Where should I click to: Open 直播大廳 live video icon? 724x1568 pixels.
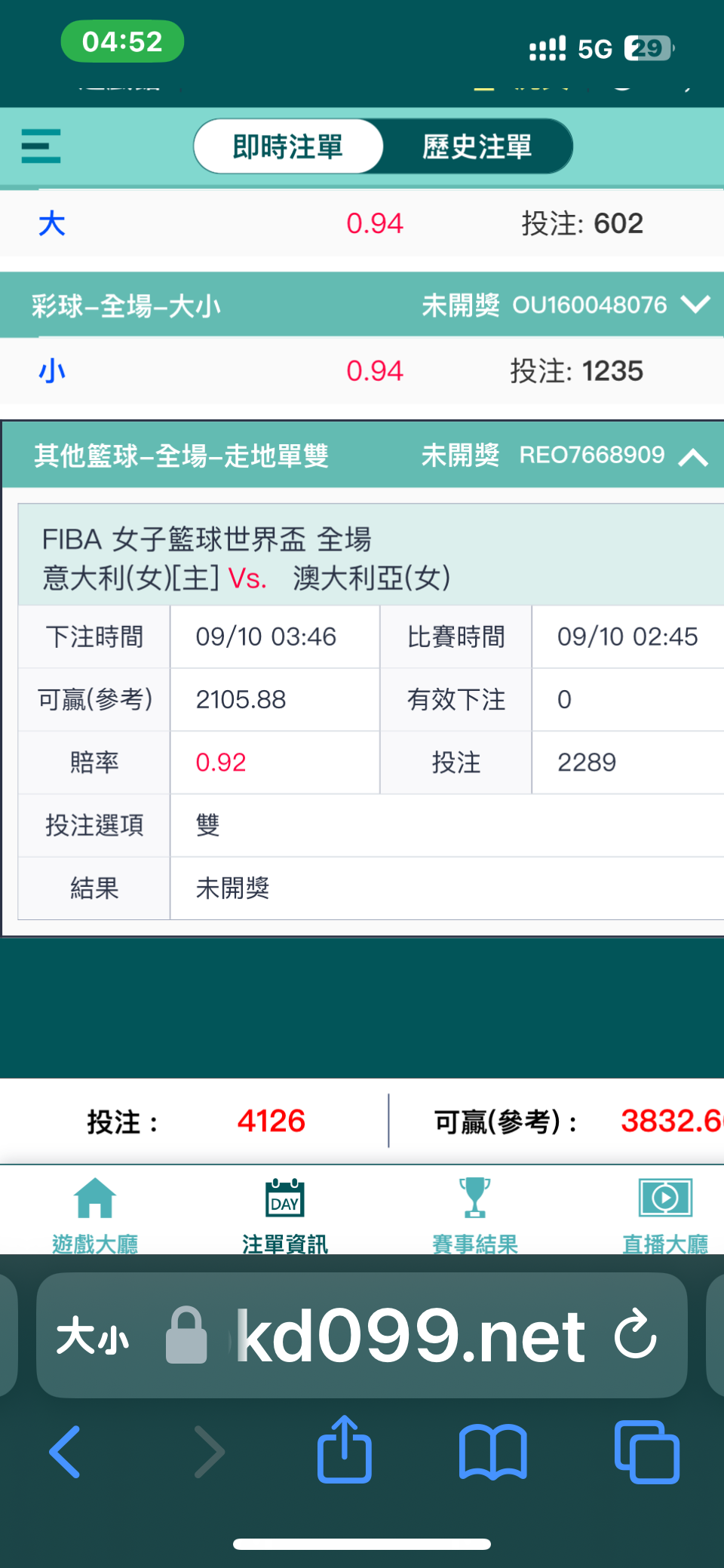point(665,1198)
